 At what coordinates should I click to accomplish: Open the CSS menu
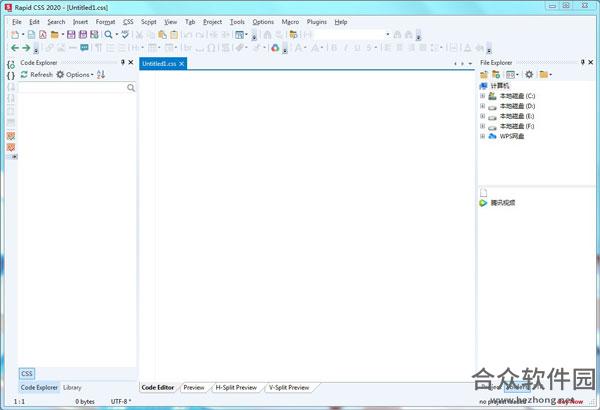pos(128,22)
